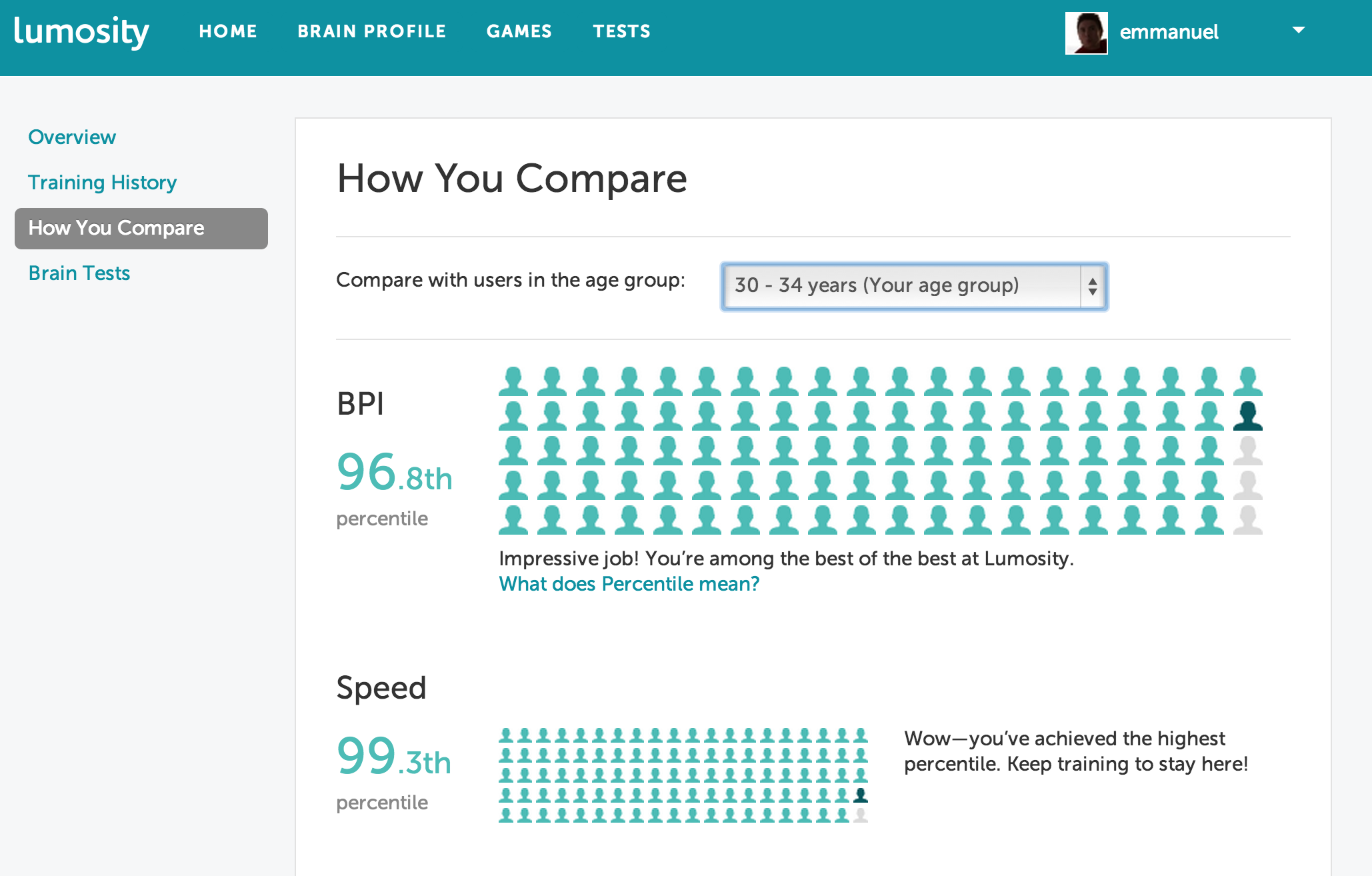
Task: Click the age group stepper arrows
Action: click(x=1093, y=287)
